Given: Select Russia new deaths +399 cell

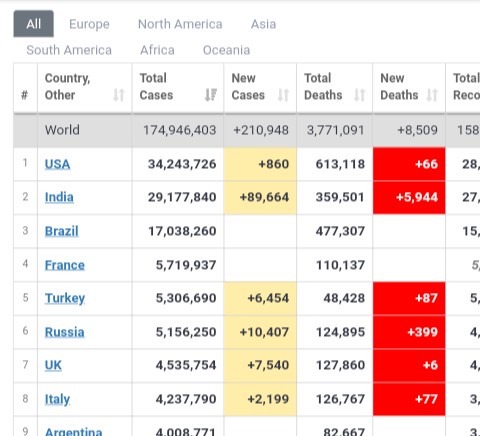Looking at the screenshot, I should pos(409,332).
